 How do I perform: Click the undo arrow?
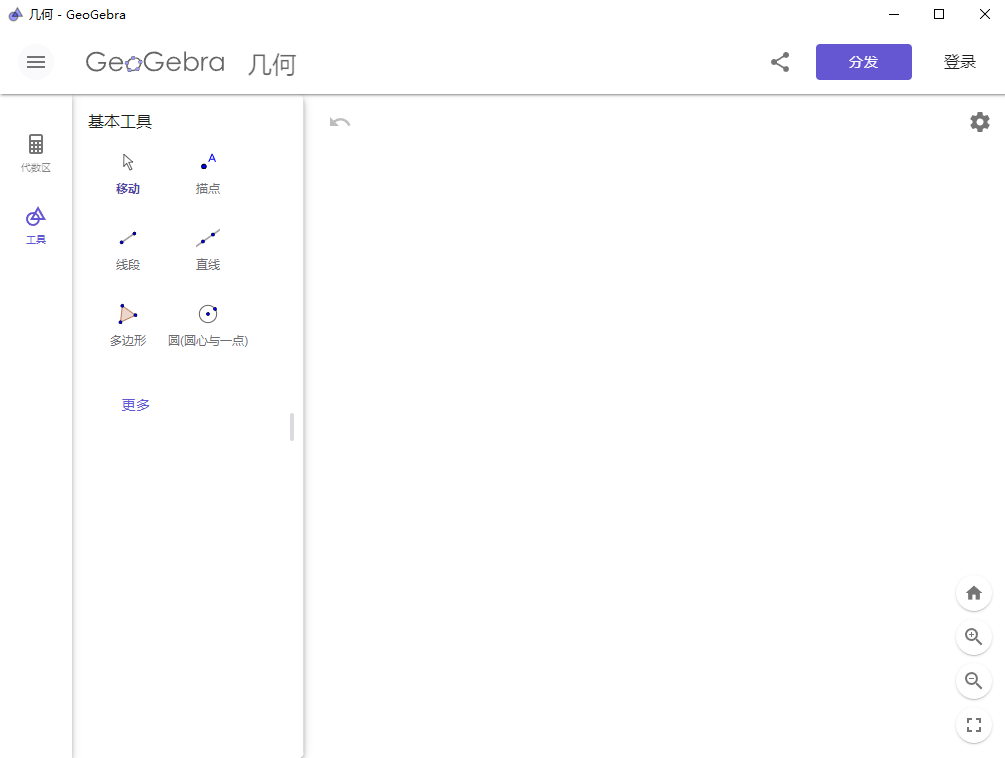click(340, 122)
